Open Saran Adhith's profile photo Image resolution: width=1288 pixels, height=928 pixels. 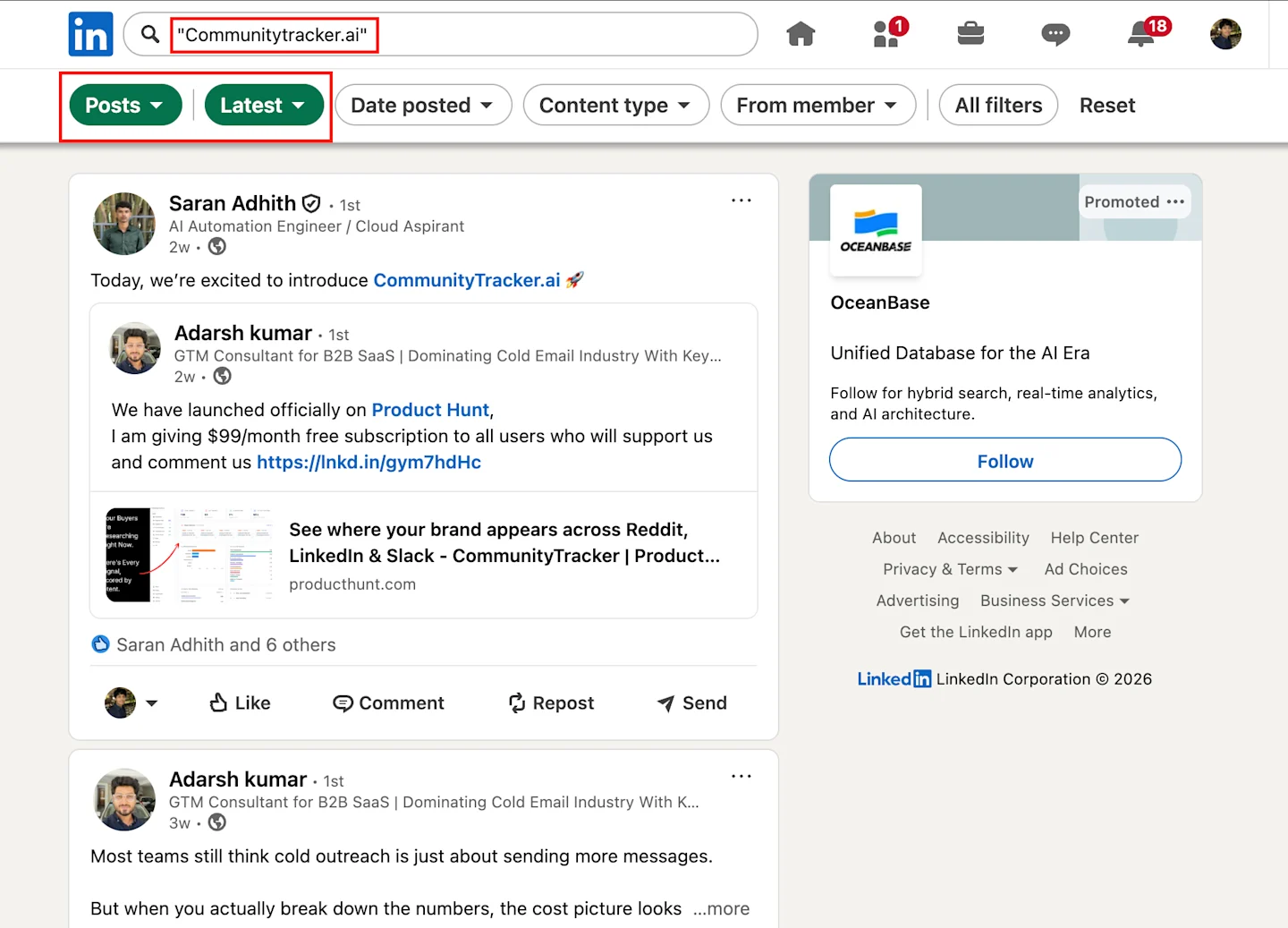[124, 224]
